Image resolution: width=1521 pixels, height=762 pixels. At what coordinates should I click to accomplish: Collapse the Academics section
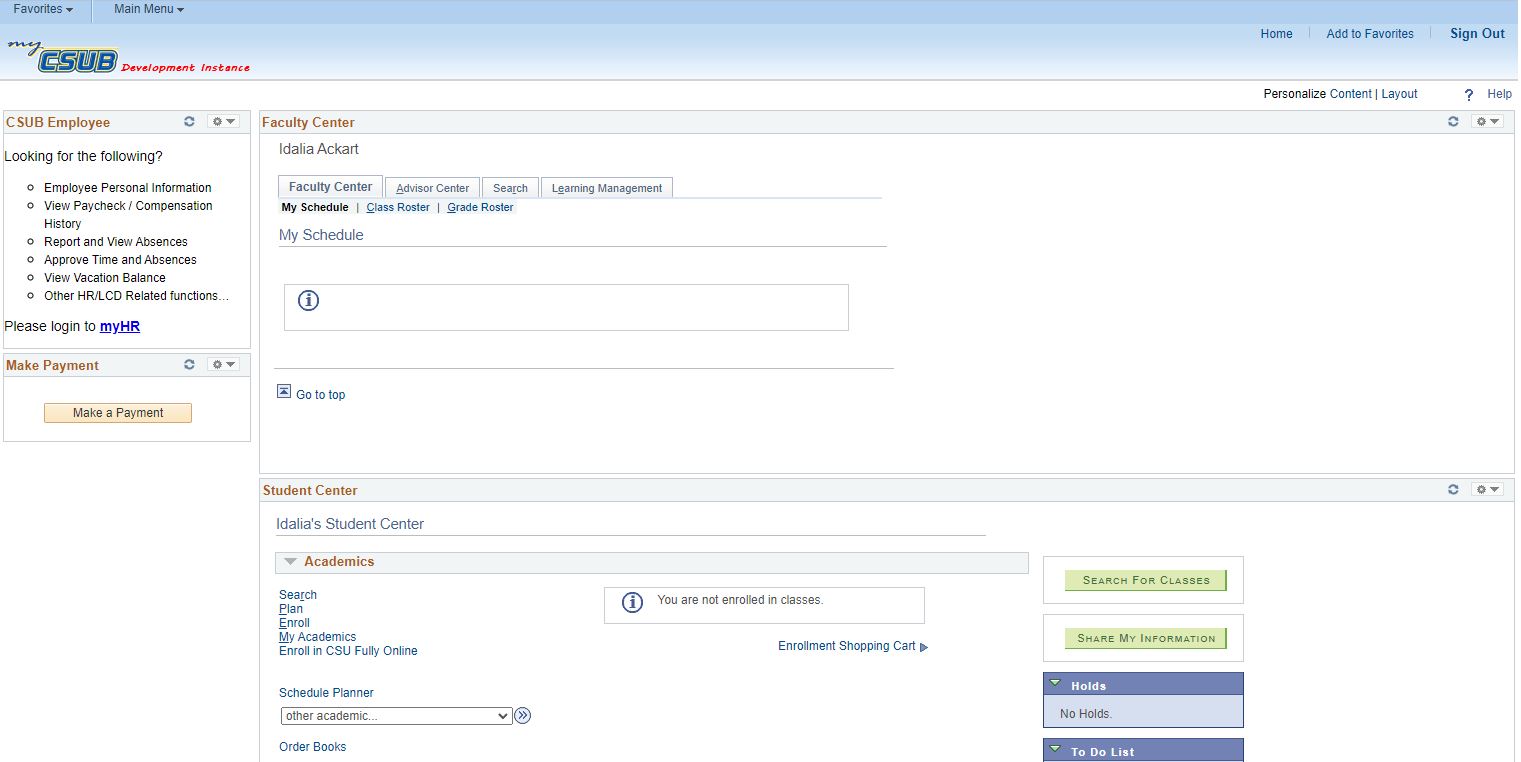290,562
